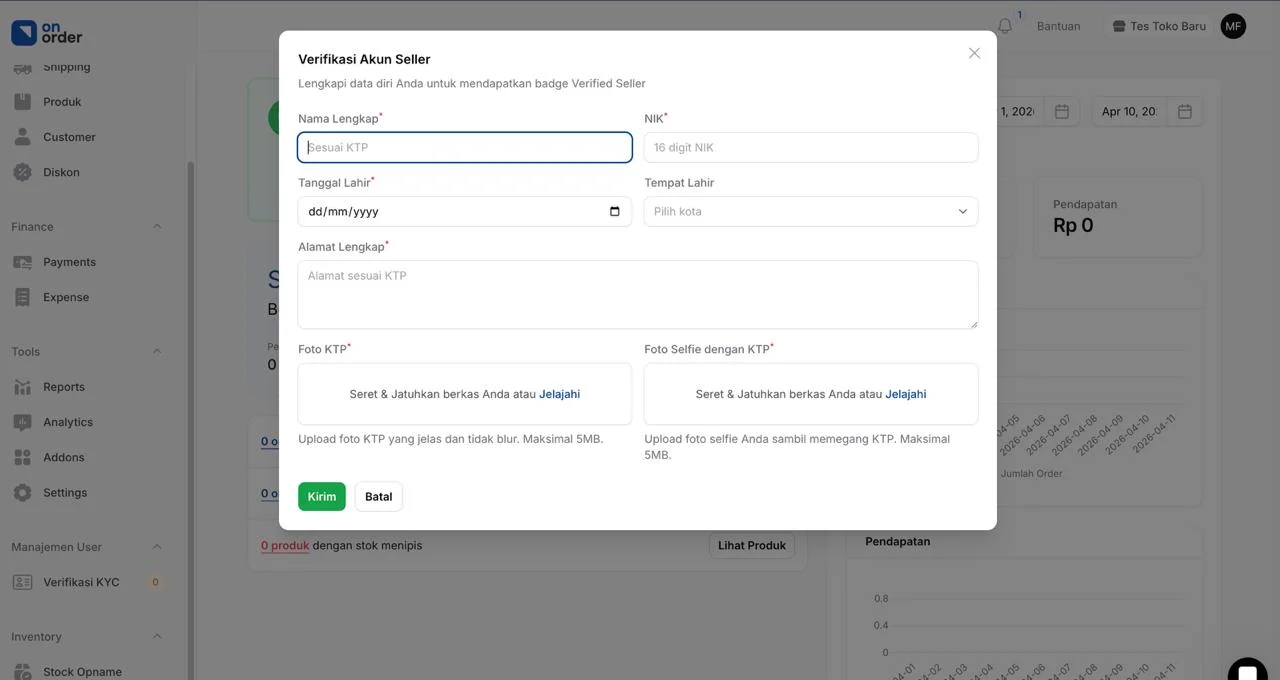The height and width of the screenshot is (680, 1280).
Task: Collapse the Tools section
Action: click(x=157, y=352)
